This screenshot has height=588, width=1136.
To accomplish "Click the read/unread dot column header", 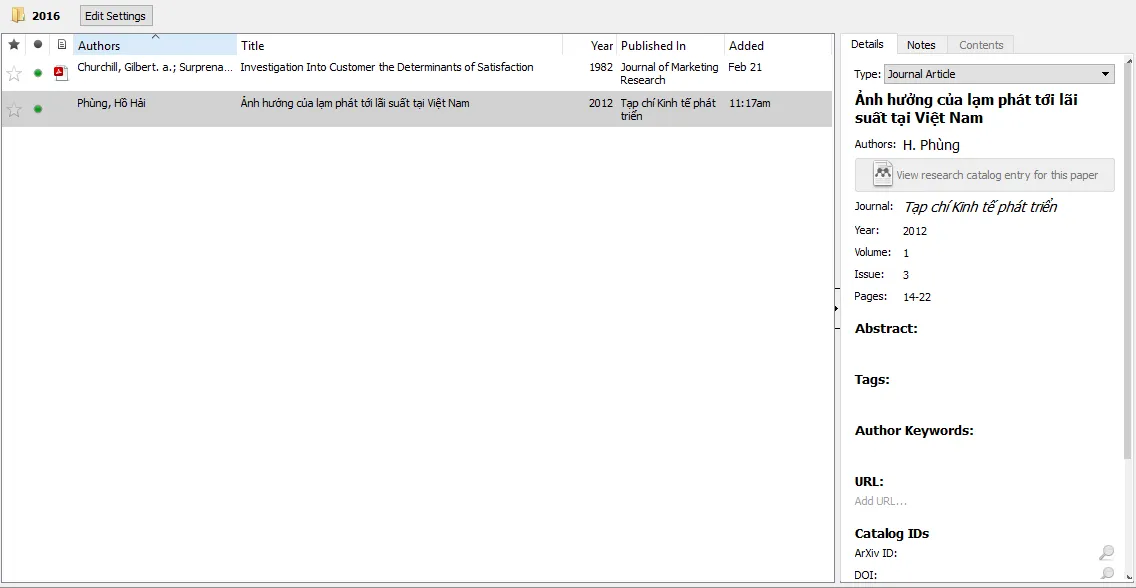I will [x=38, y=45].
